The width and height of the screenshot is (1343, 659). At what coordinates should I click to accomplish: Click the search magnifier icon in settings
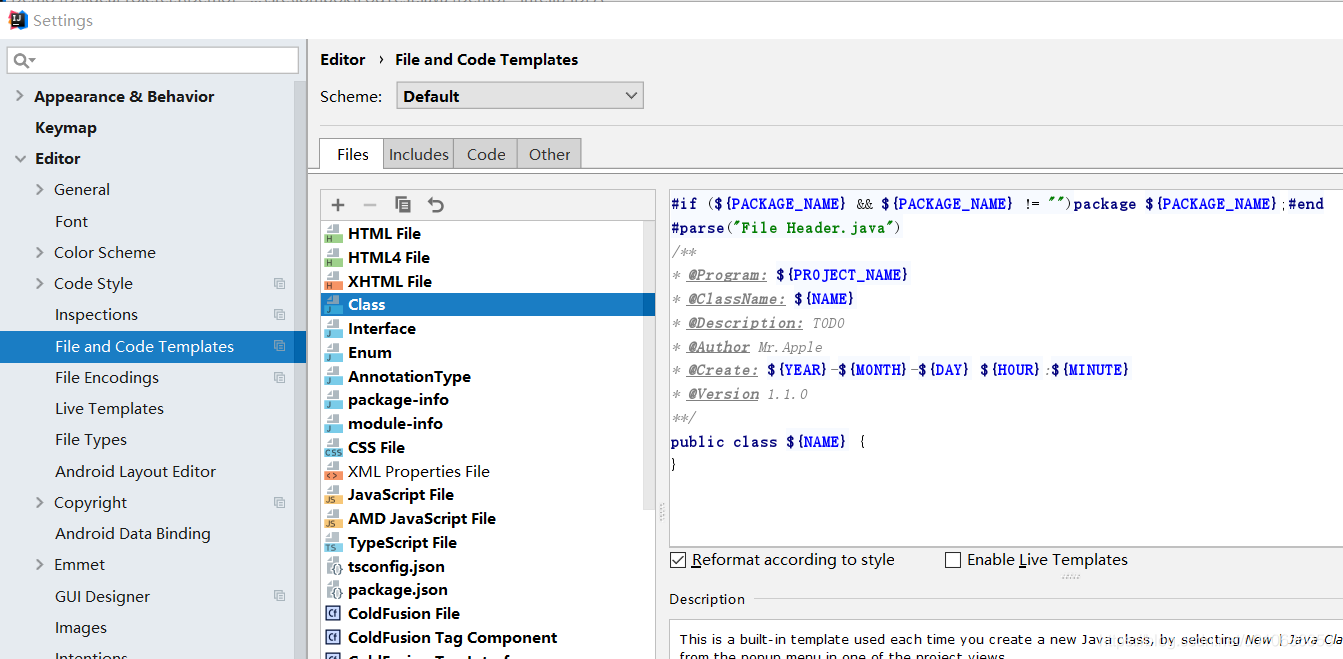pyautogui.click(x=22, y=61)
